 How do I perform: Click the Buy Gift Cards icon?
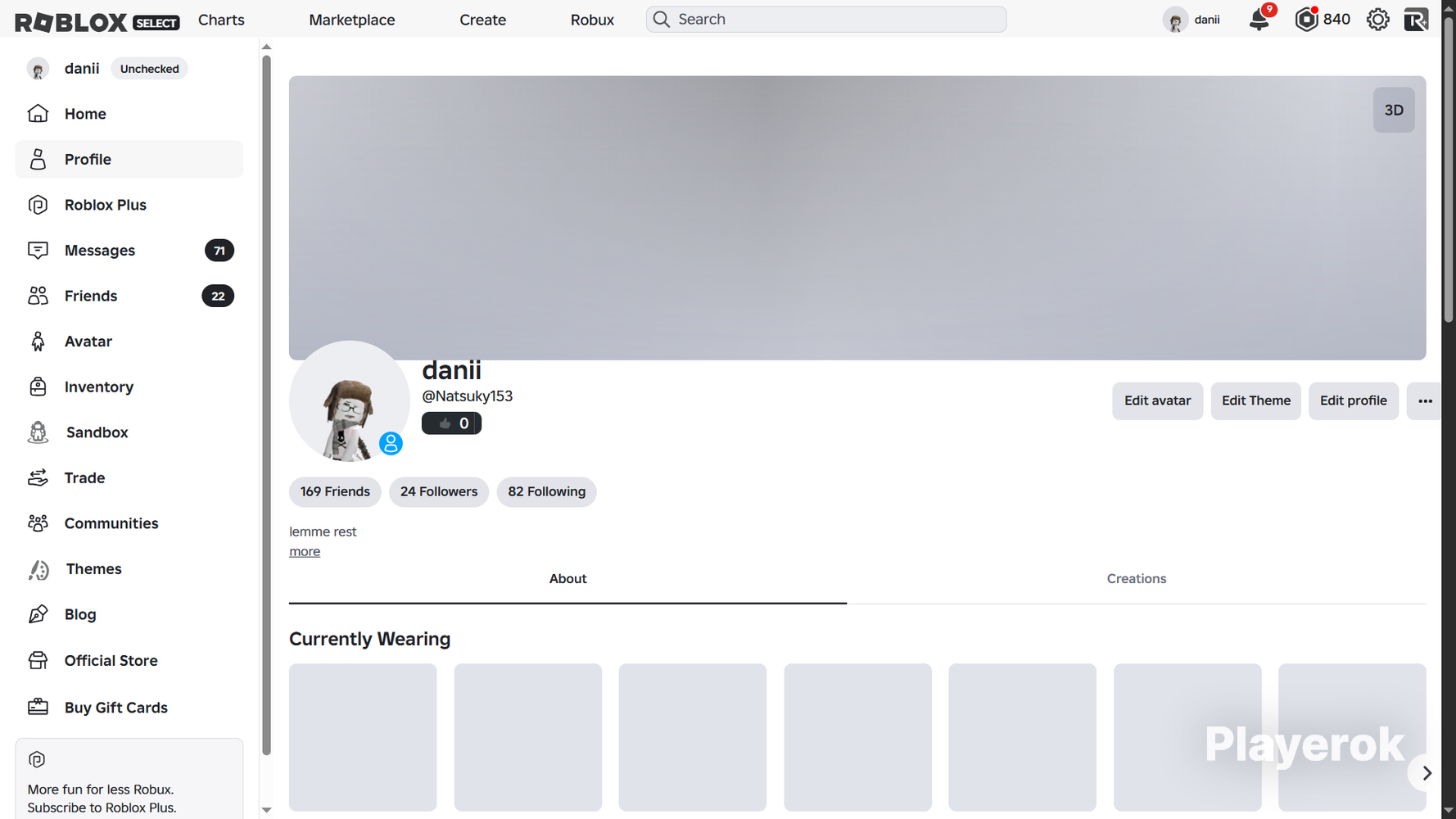(x=38, y=708)
